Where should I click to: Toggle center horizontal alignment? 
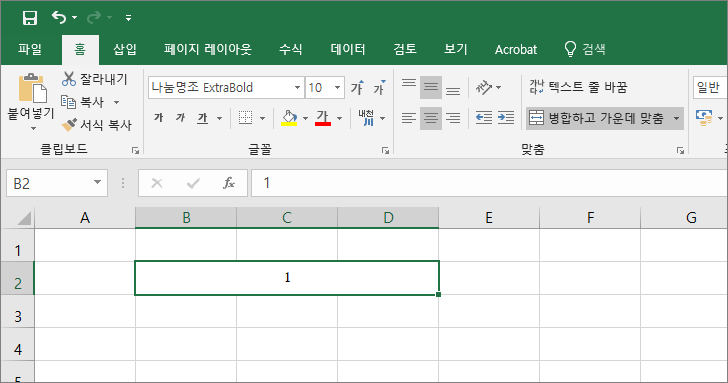point(431,118)
